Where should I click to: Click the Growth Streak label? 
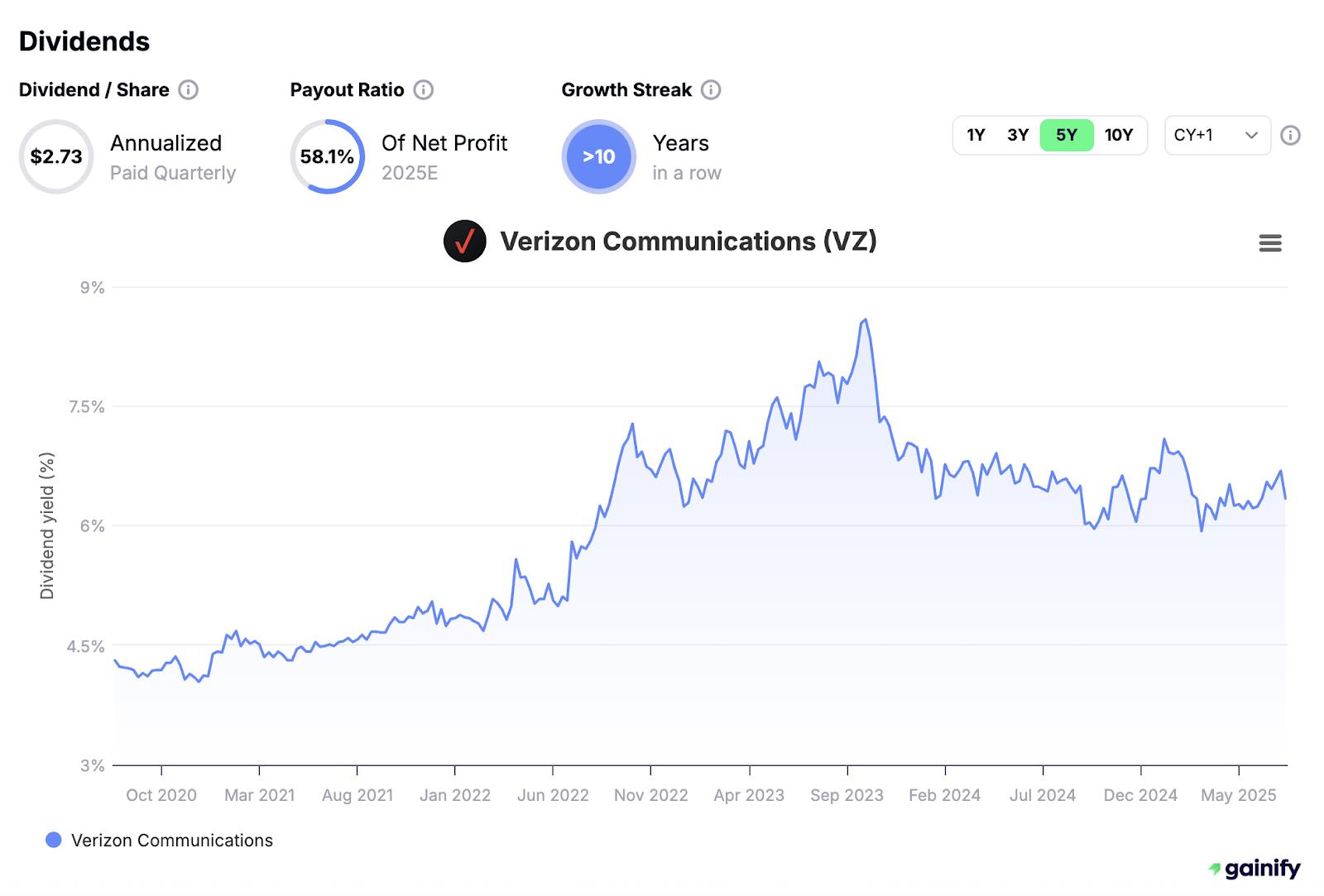(626, 89)
